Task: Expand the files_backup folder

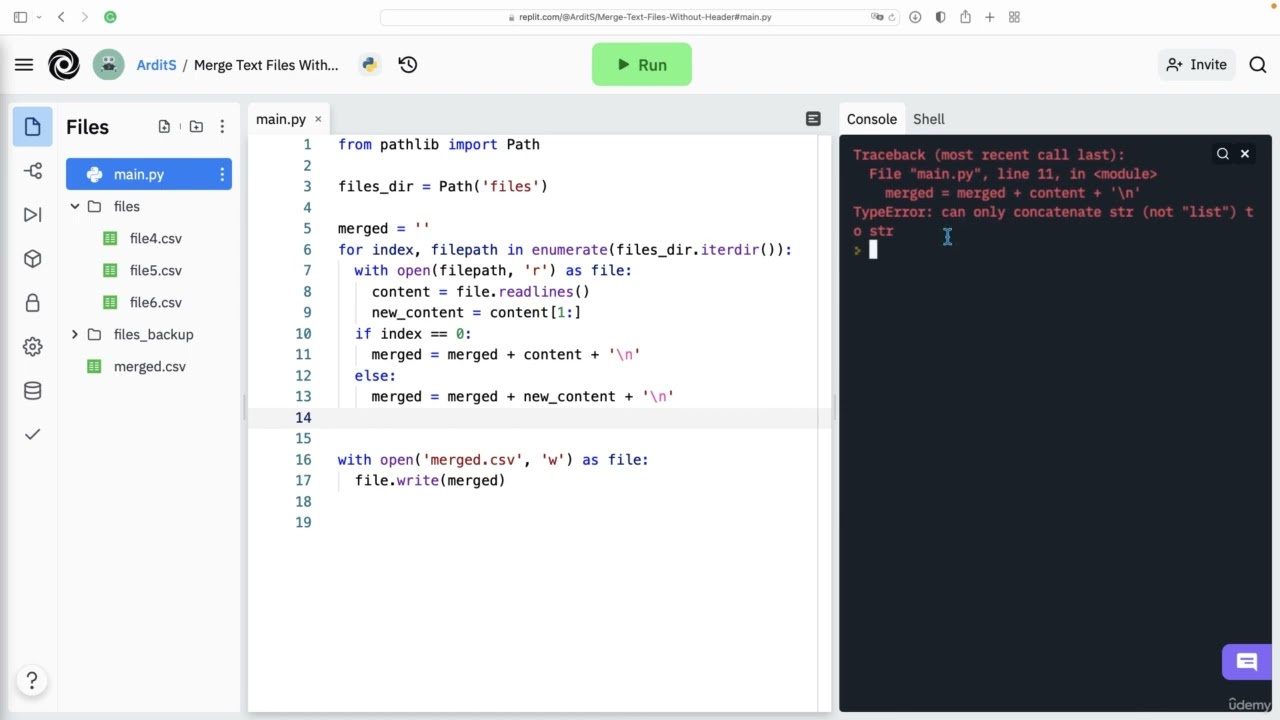Action: pos(75,334)
